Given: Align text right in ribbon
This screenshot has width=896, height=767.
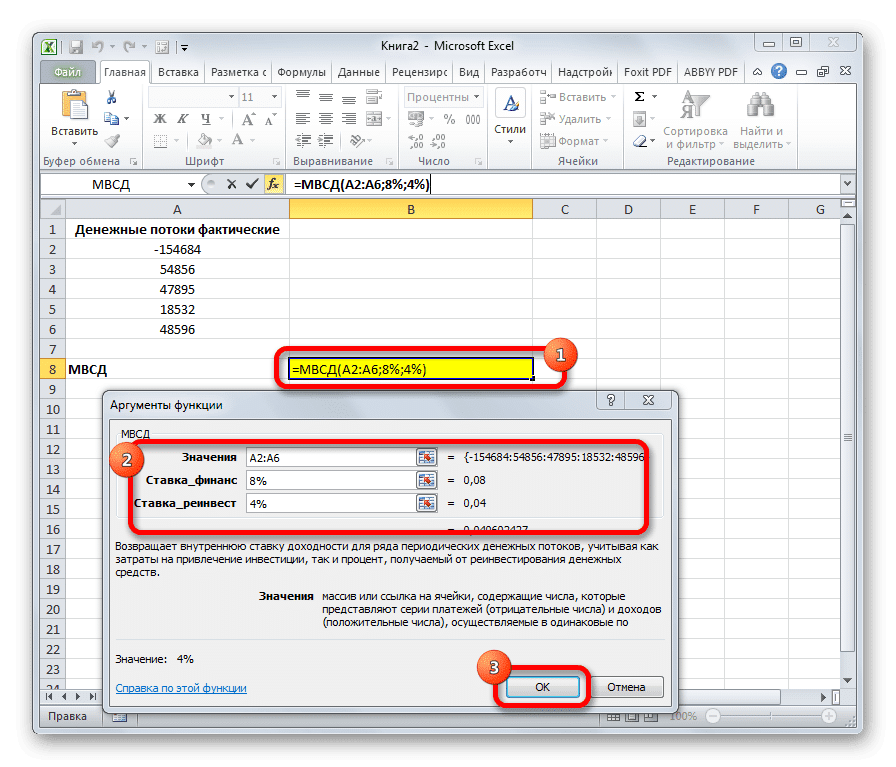Looking at the screenshot, I should 349,119.
